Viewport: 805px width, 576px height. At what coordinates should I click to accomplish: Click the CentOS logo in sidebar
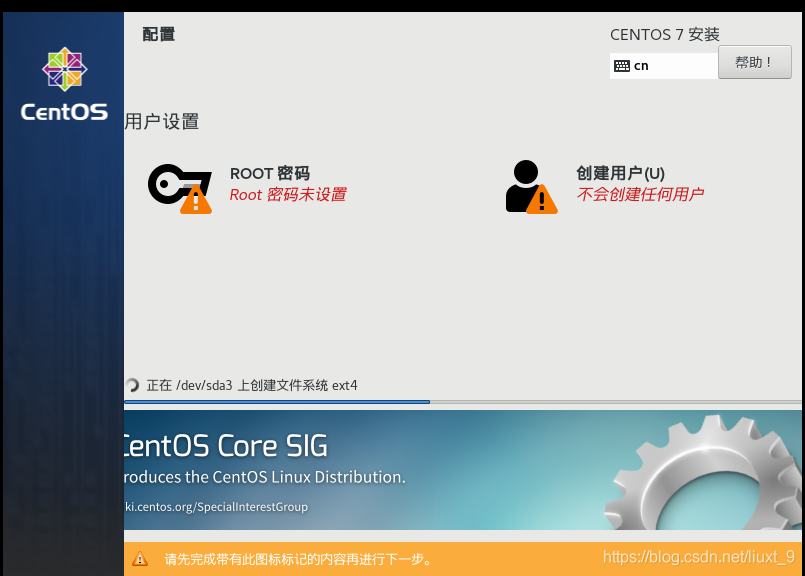pos(64,84)
